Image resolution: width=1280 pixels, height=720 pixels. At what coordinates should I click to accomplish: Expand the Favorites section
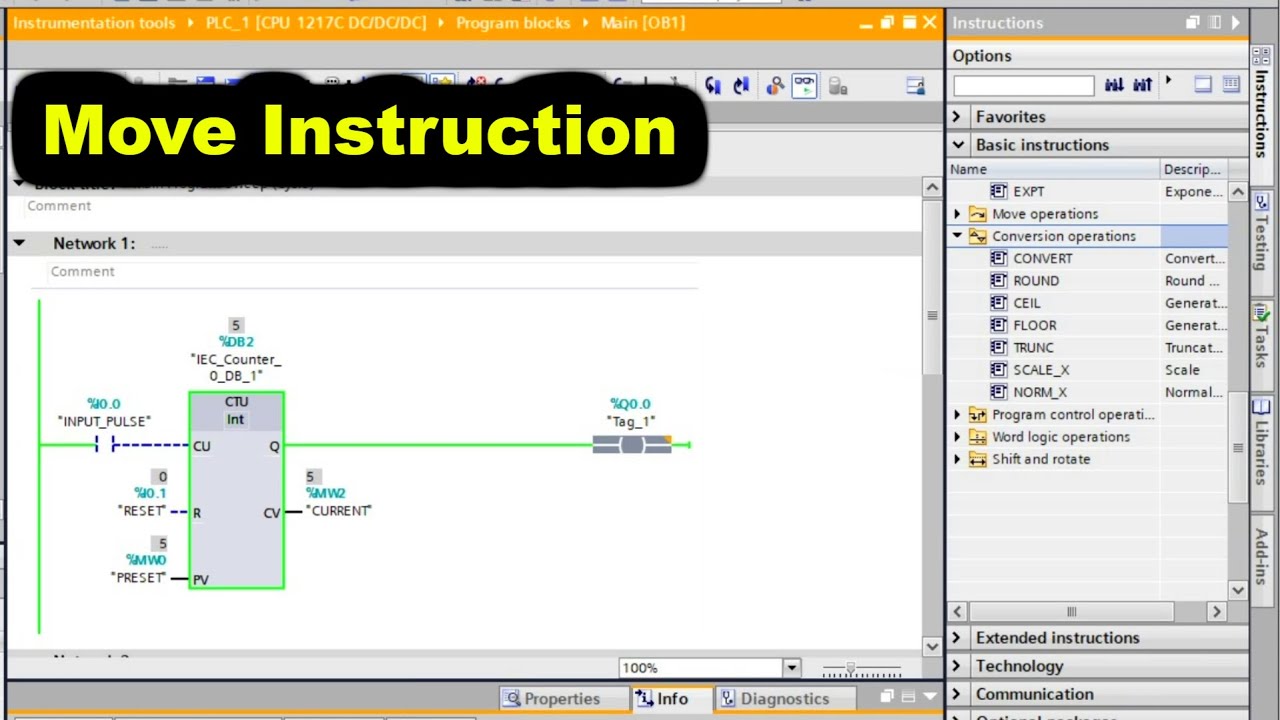pyautogui.click(x=958, y=117)
